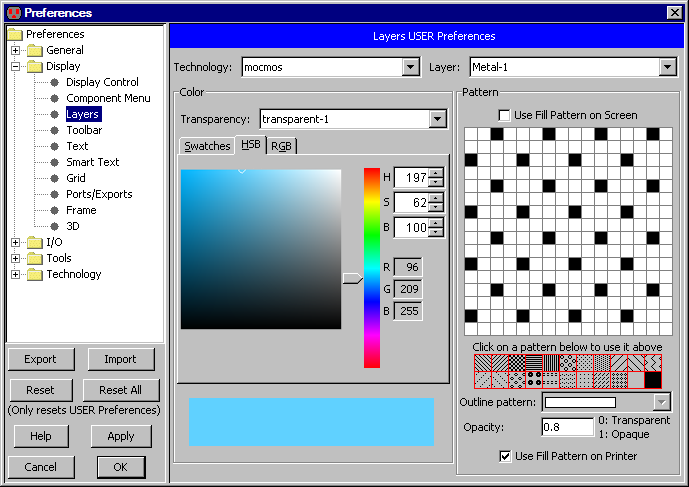This screenshot has width=689, height=487.
Task: Click the Reset button
Action: coord(40,390)
